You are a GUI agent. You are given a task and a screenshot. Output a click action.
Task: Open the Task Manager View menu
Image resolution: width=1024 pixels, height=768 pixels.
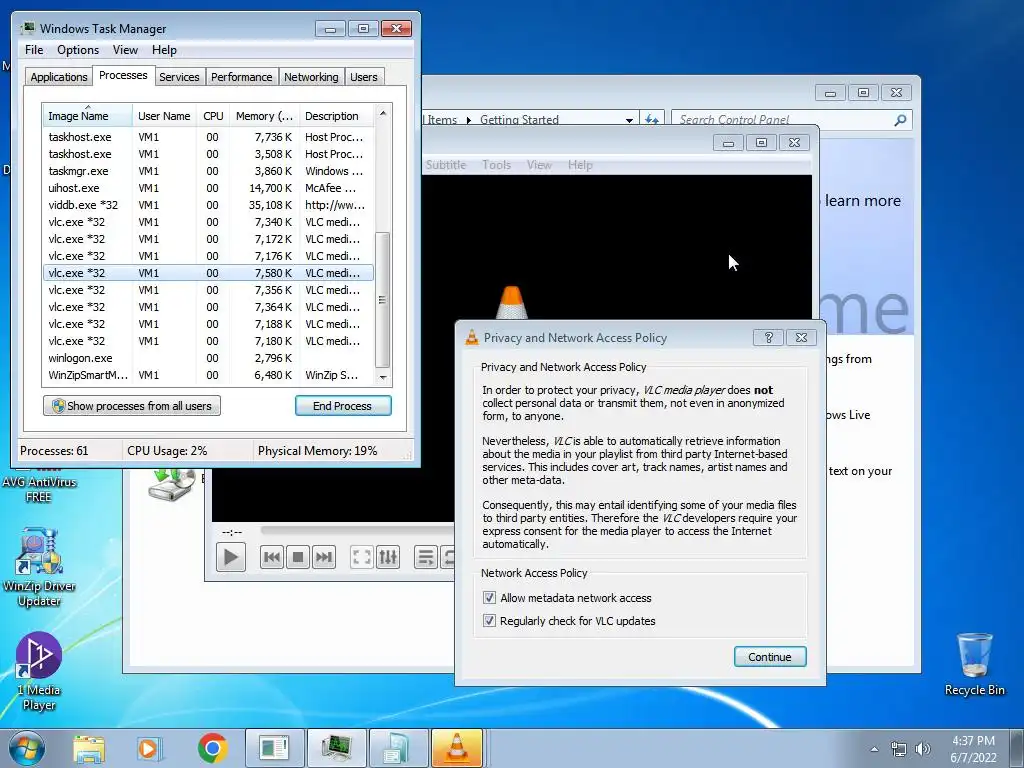tap(125, 50)
